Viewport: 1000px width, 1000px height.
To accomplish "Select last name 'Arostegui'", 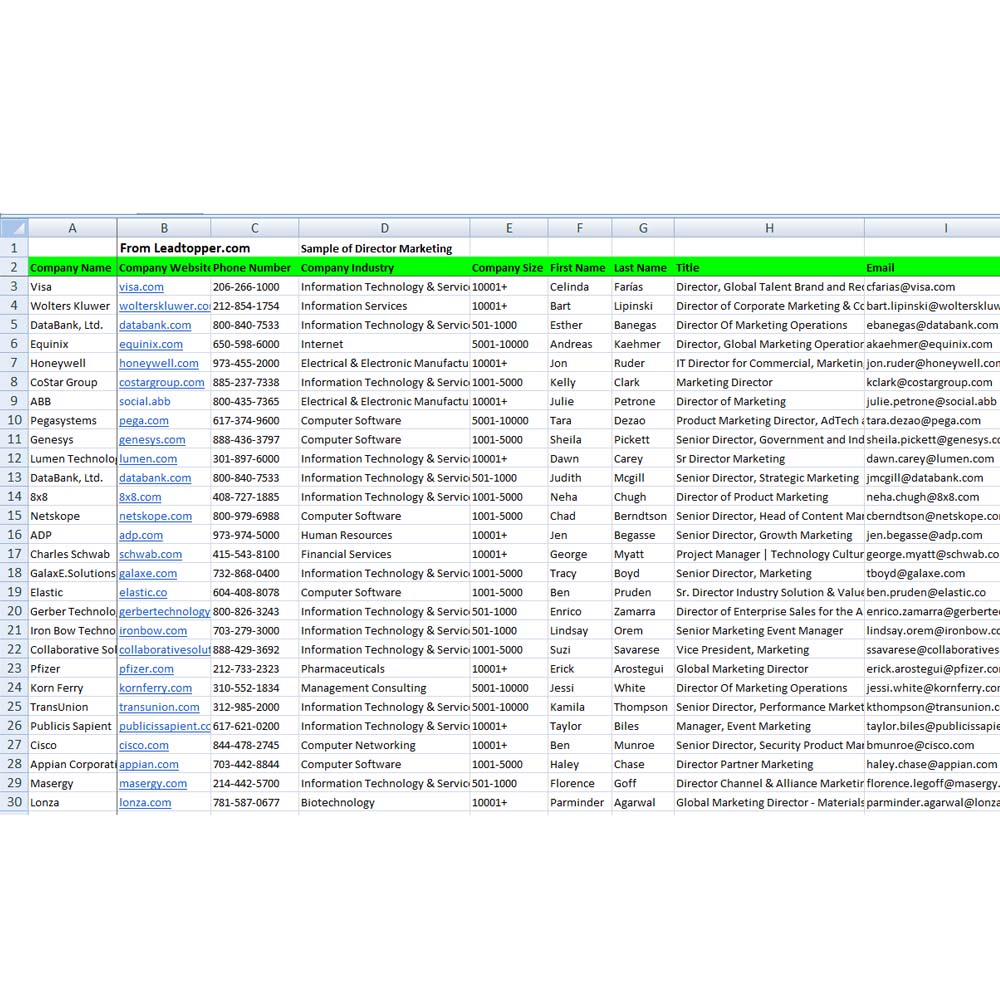I will tap(643, 669).
